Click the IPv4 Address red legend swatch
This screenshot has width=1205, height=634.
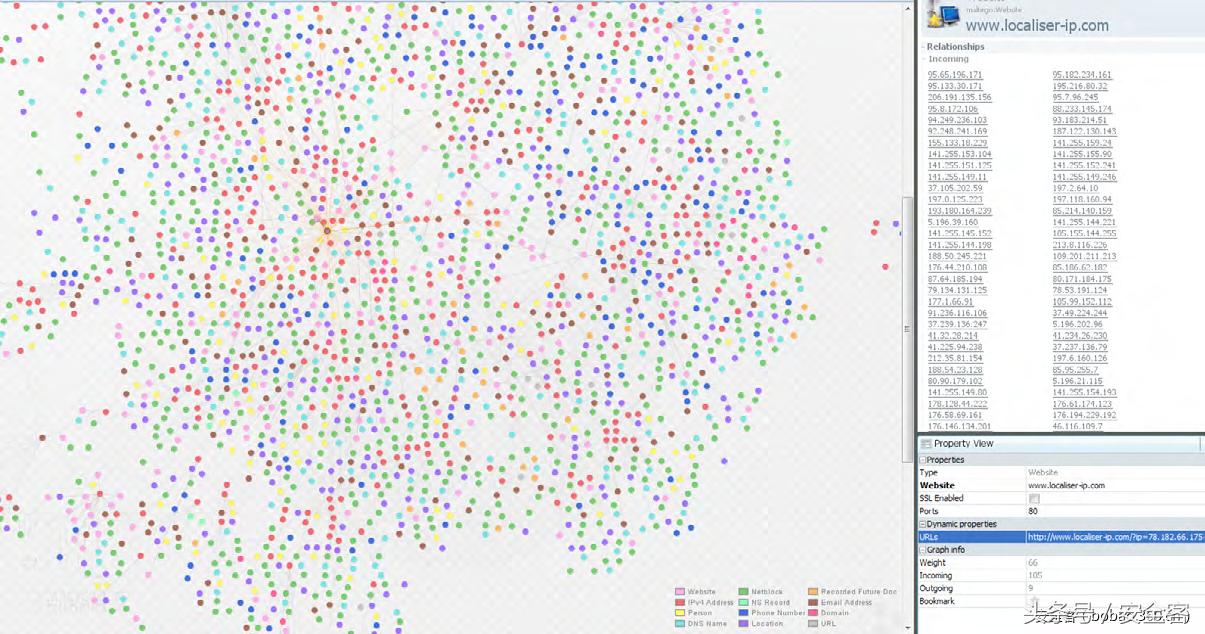[x=680, y=603]
